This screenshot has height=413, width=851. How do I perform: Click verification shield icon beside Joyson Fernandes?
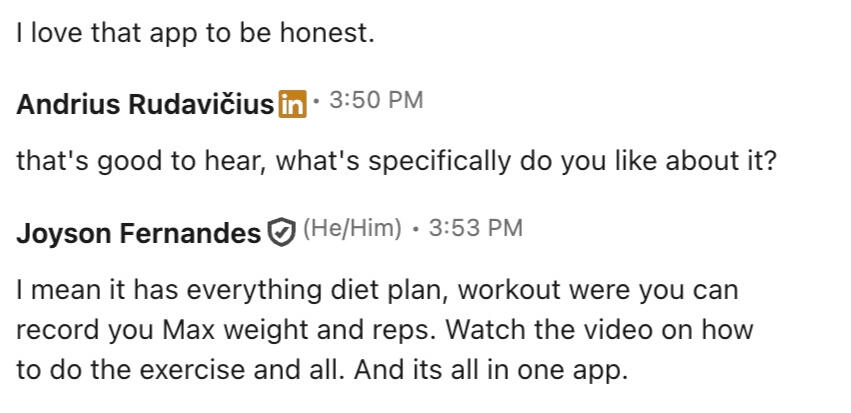click(x=280, y=233)
